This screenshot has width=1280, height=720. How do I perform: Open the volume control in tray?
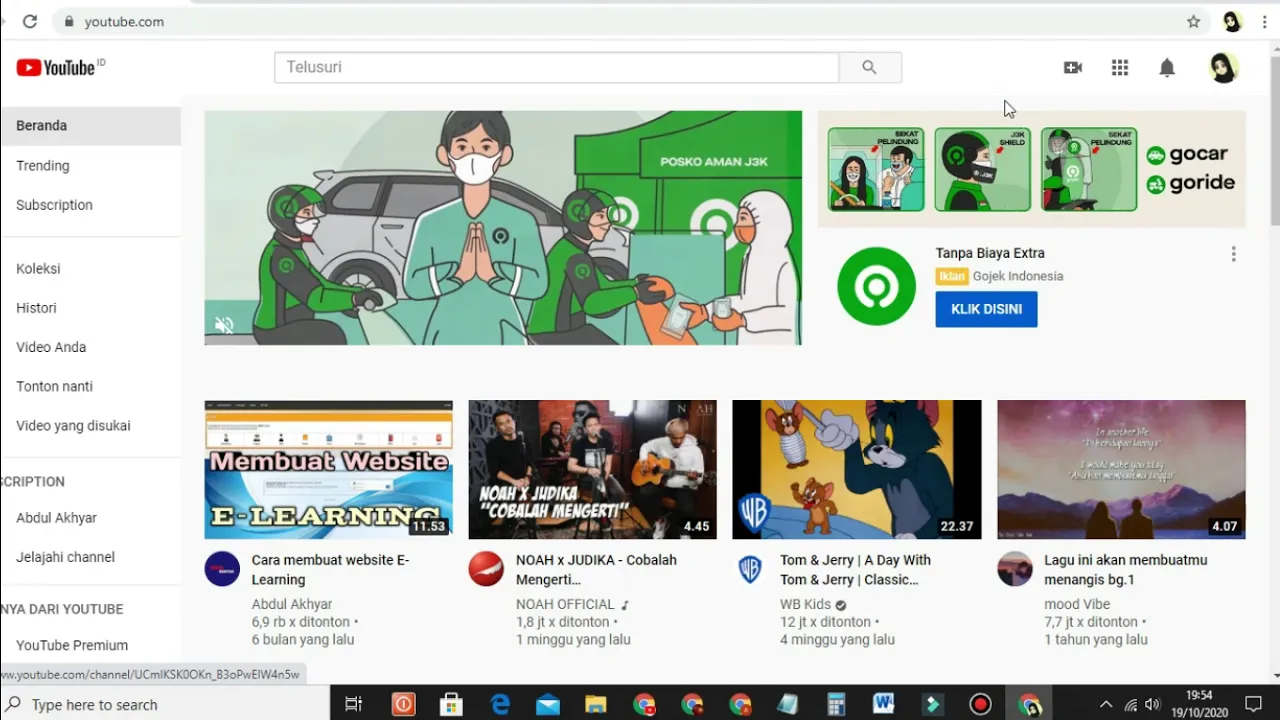pos(1153,704)
